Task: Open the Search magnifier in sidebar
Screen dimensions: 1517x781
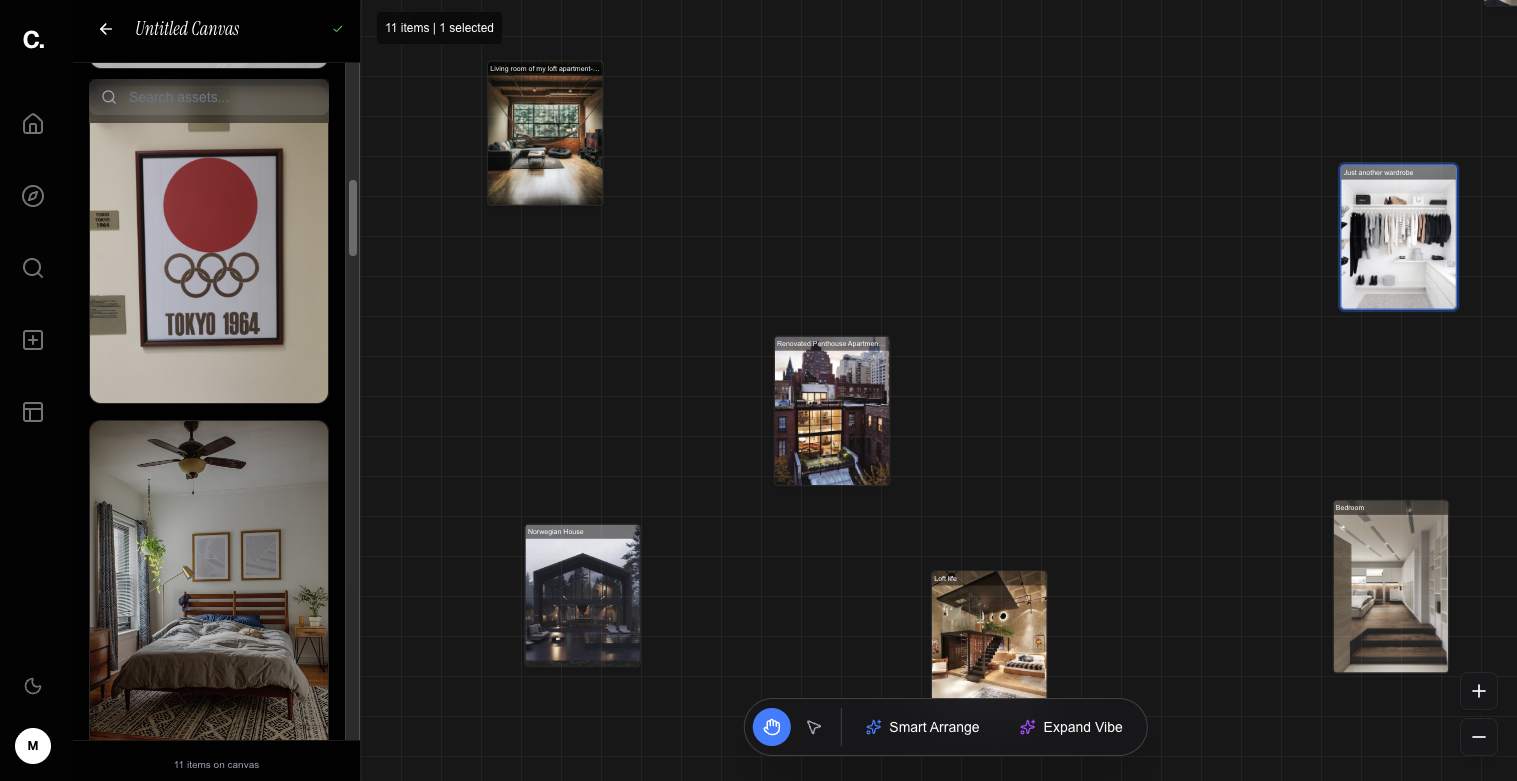Action: [x=33, y=268]
